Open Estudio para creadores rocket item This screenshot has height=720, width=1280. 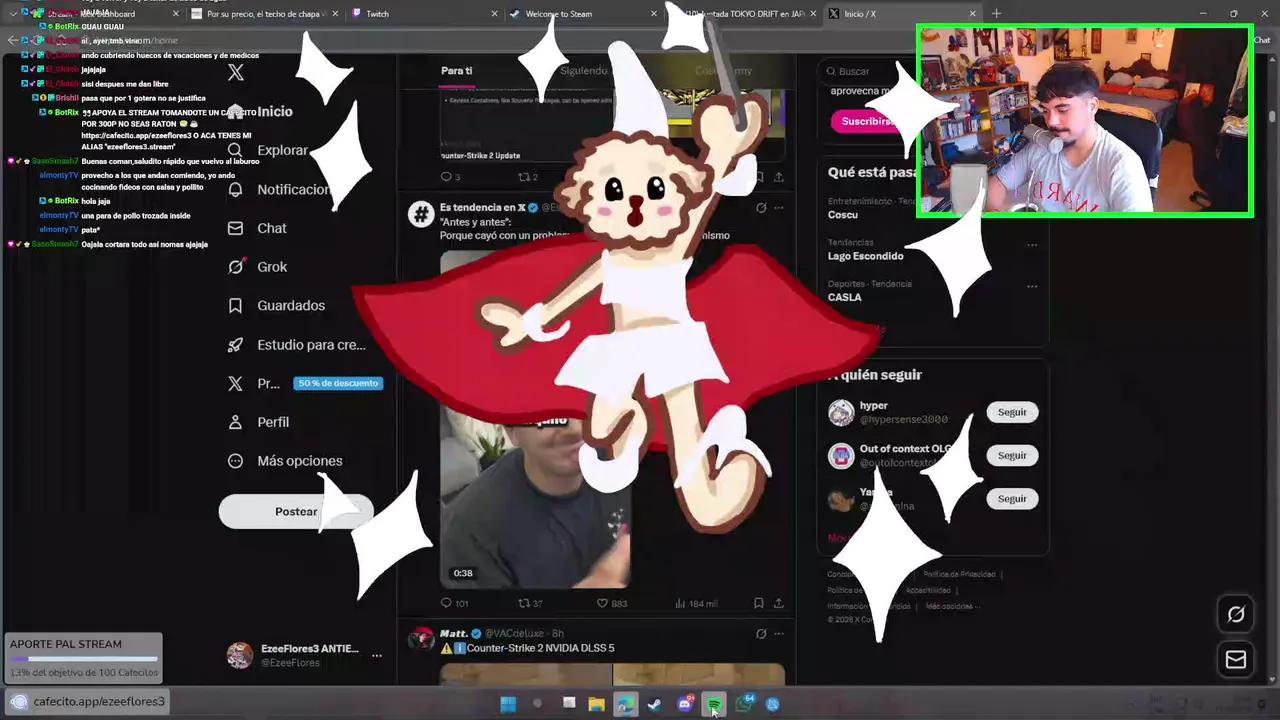pyautogui.click(x=297, y=345)
